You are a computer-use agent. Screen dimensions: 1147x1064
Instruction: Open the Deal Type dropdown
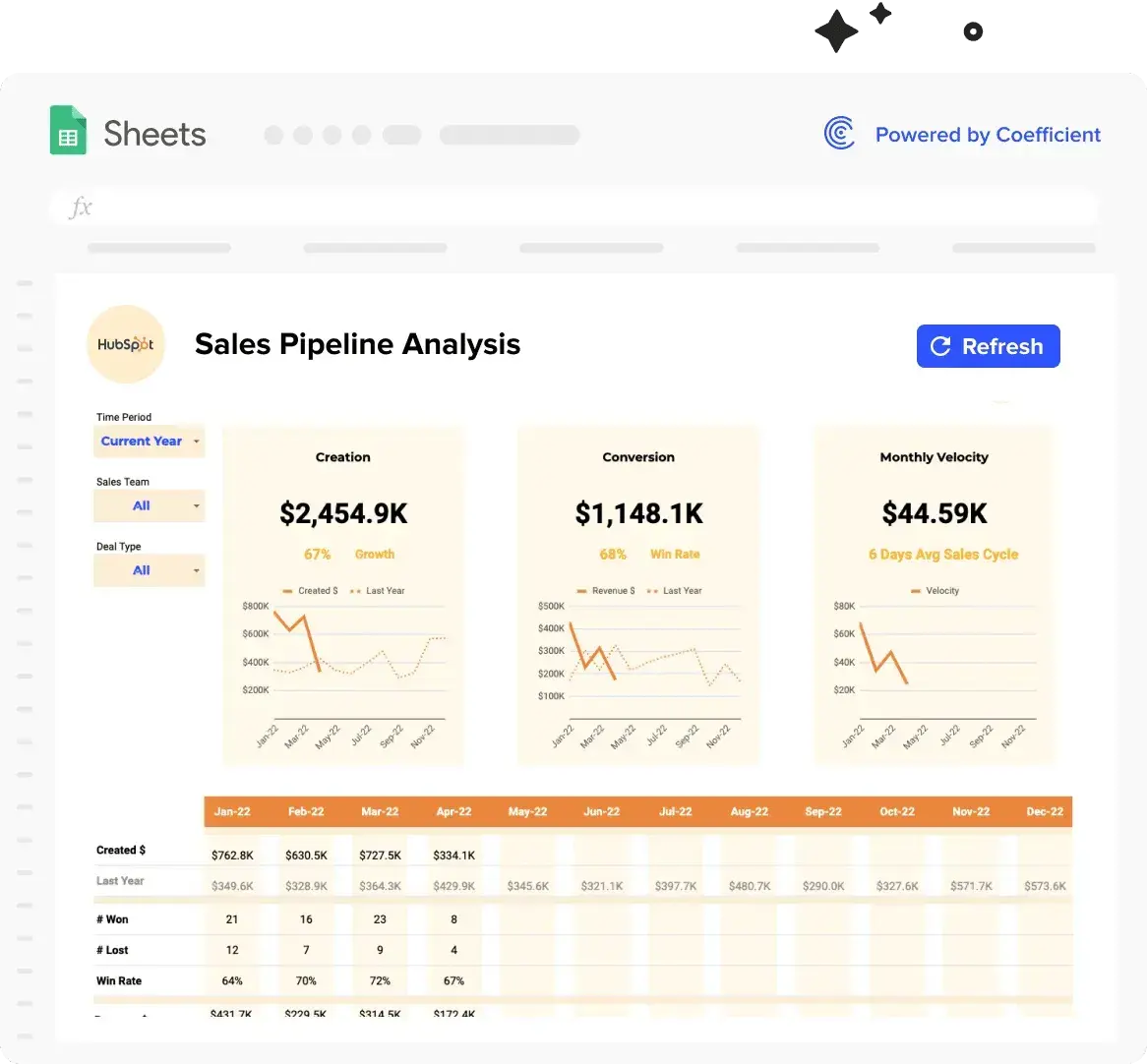[149, 570]
